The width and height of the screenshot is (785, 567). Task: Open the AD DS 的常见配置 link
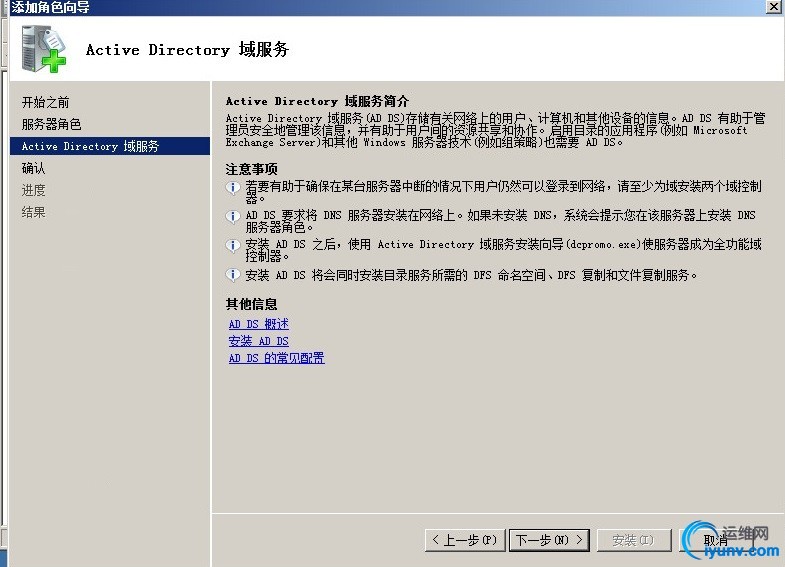276,358
